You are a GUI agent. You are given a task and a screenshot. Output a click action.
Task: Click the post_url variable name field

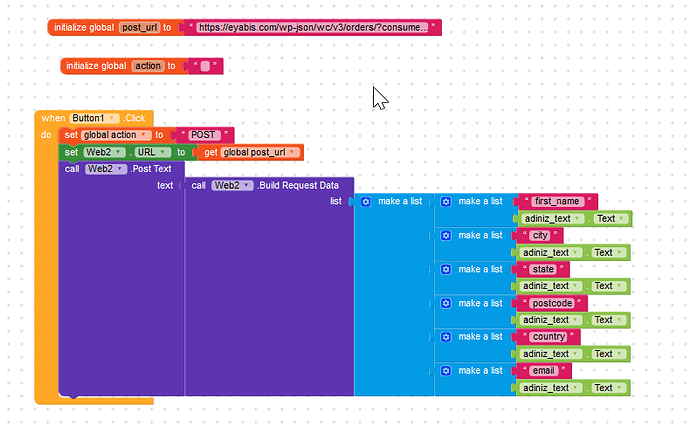(x=144, y=28)
